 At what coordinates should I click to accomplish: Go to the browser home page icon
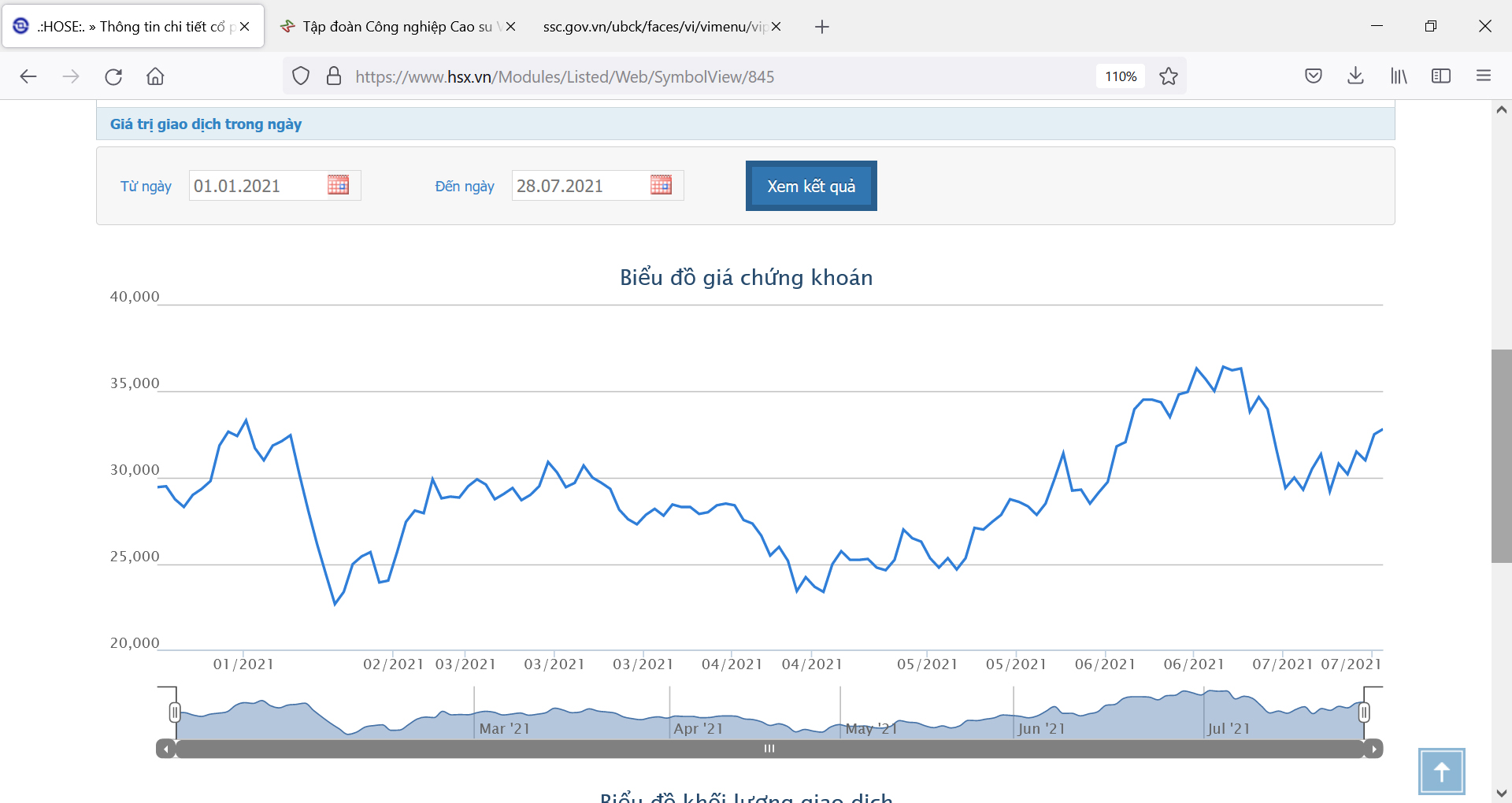pos(155,76)
